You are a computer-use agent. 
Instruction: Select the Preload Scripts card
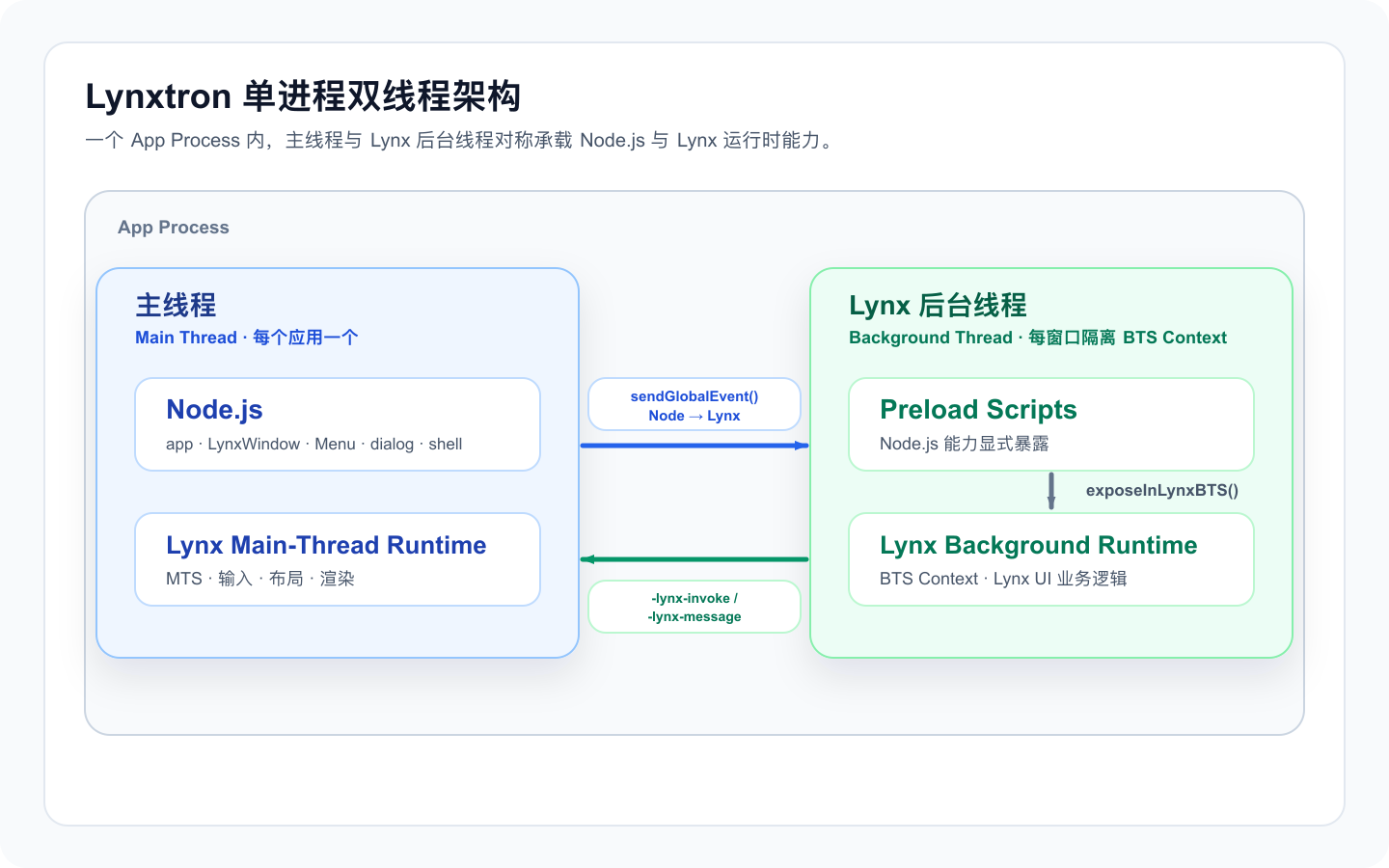pos(1051,424)
